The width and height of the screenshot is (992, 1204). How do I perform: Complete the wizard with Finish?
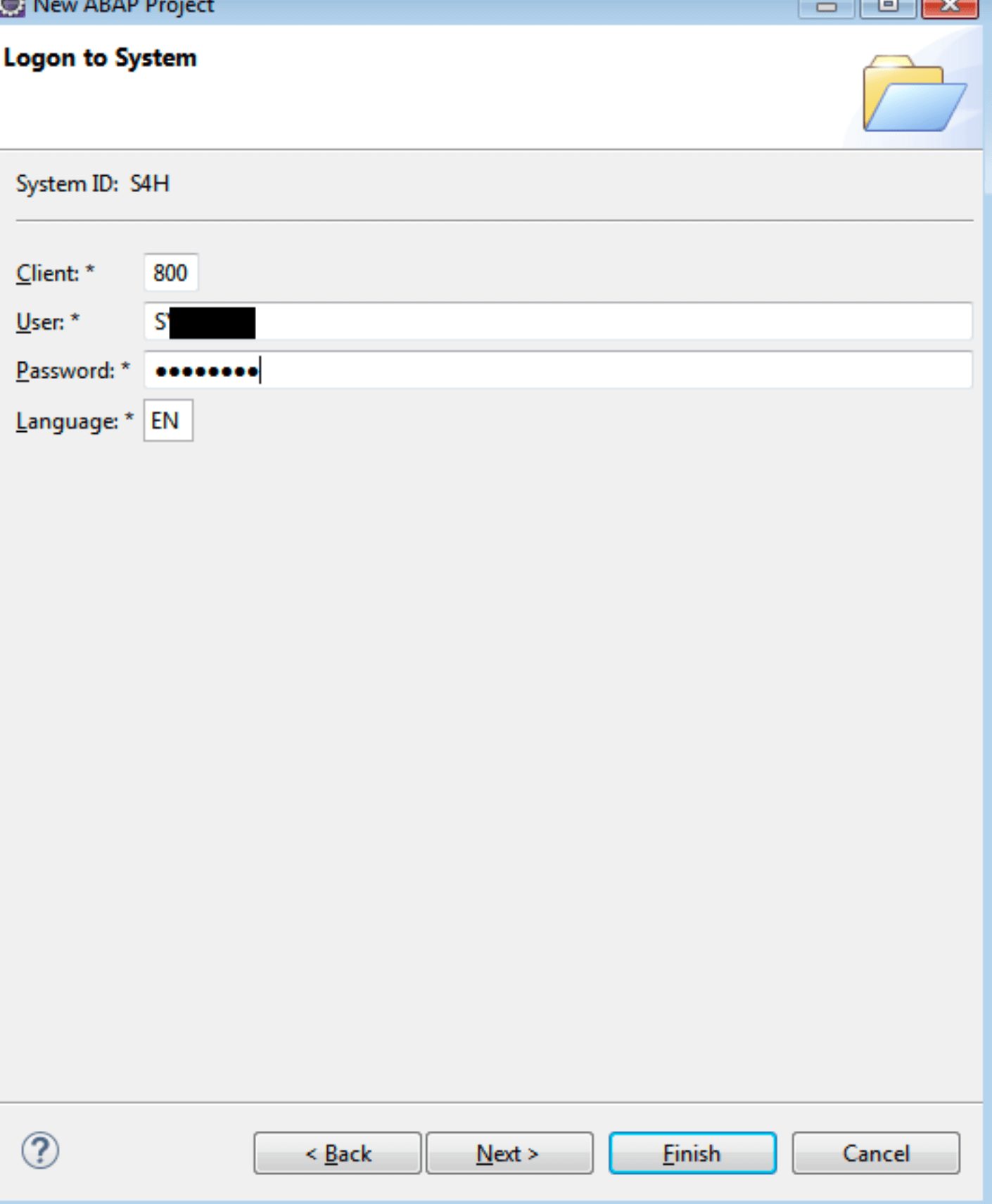pyautogui.click(x=693, y=1153)
